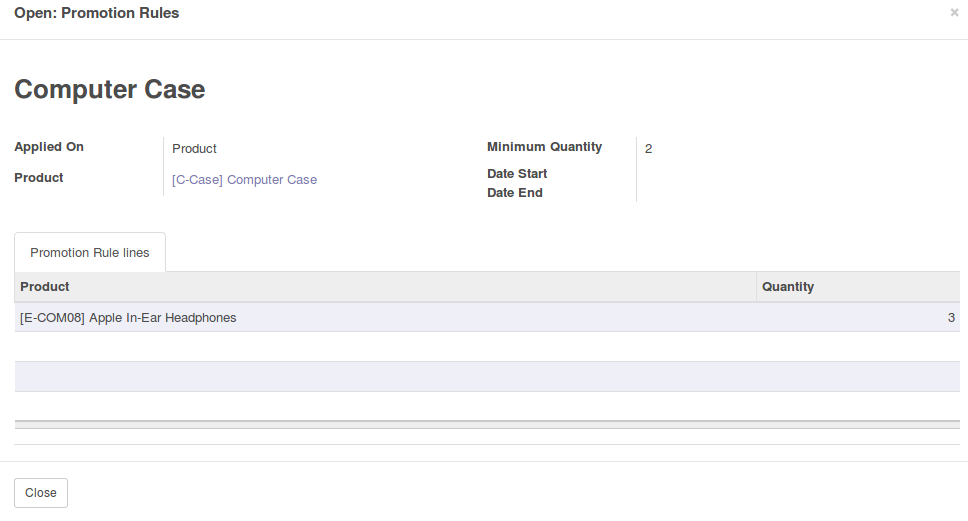Click the Close button at bottom

coord(41,493)
